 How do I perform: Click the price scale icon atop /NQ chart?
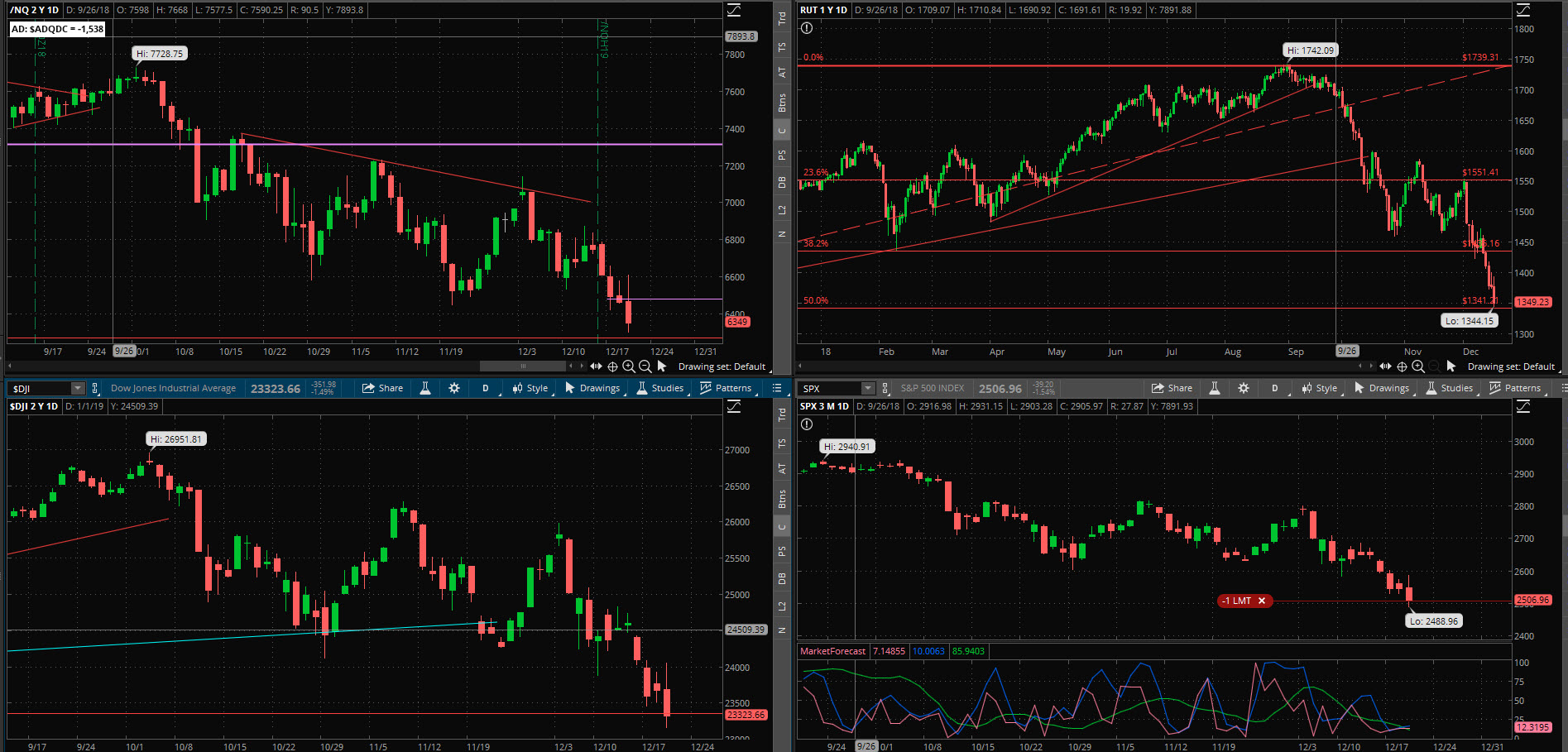coord(734,10)
